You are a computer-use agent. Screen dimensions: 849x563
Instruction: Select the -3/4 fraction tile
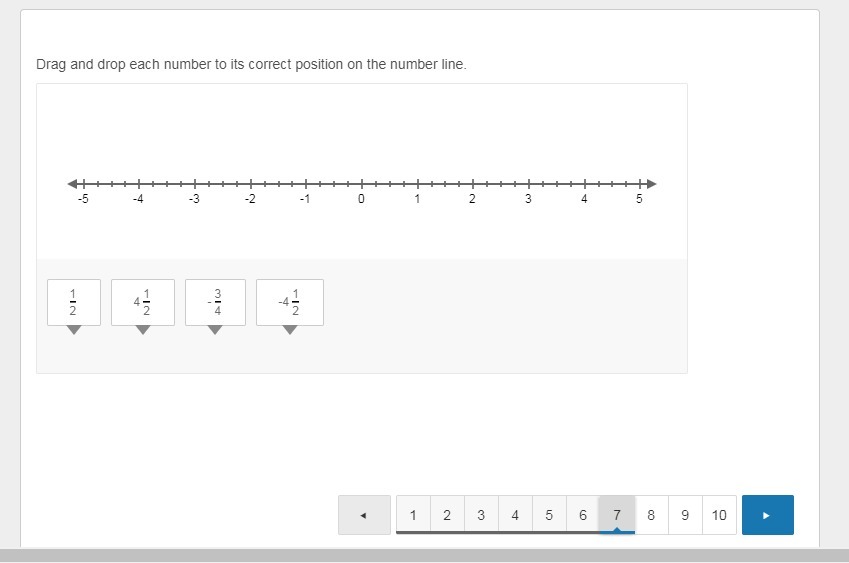coord(215,302)
